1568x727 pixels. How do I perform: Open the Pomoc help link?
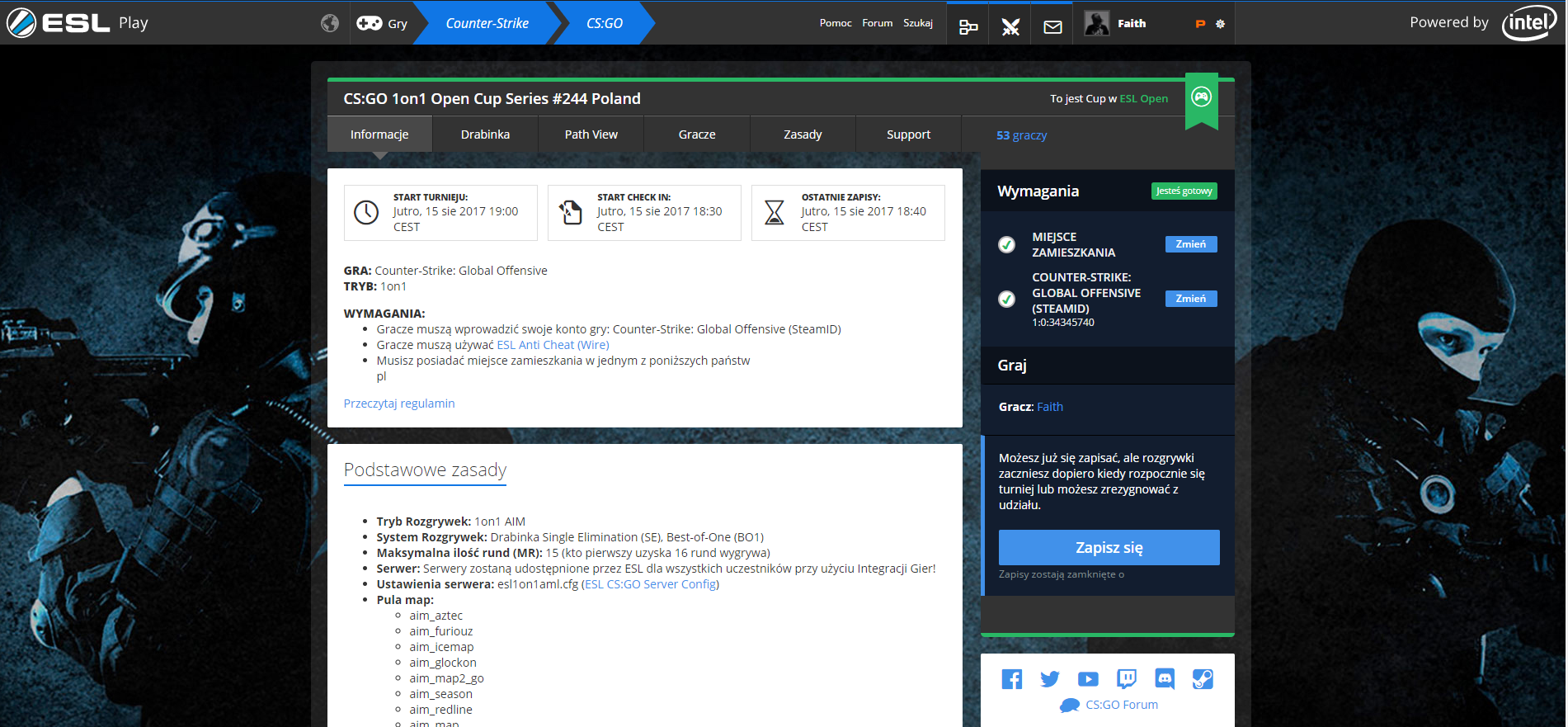pyautogui.click(x=836, y=23)
